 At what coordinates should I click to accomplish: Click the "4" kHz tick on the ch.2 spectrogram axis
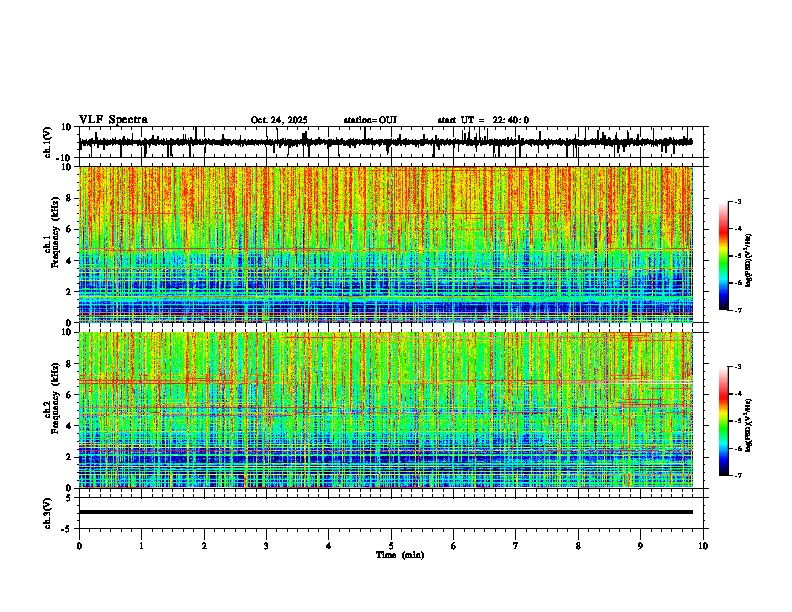[70, 426]
